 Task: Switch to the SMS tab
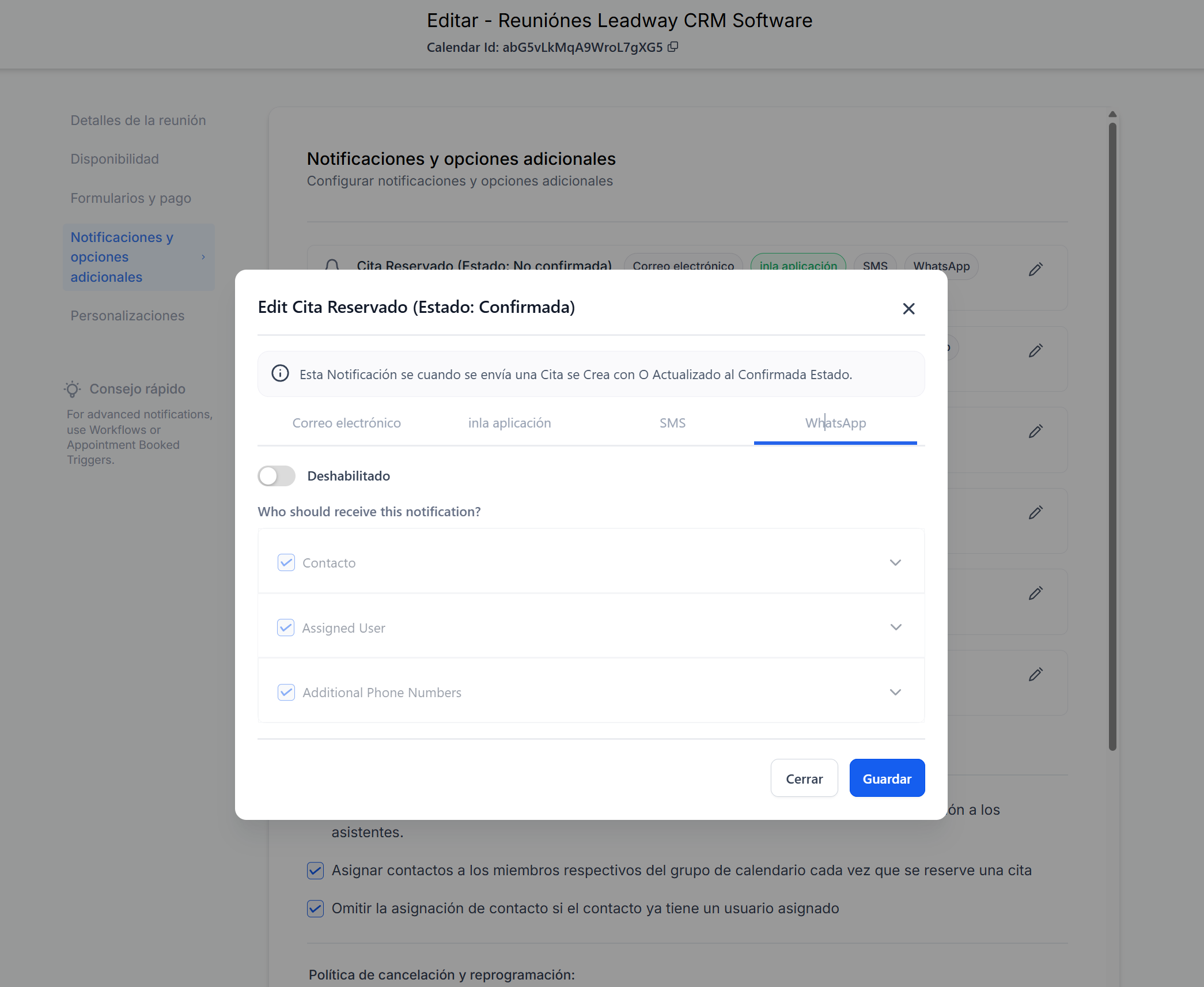(672, 423)
